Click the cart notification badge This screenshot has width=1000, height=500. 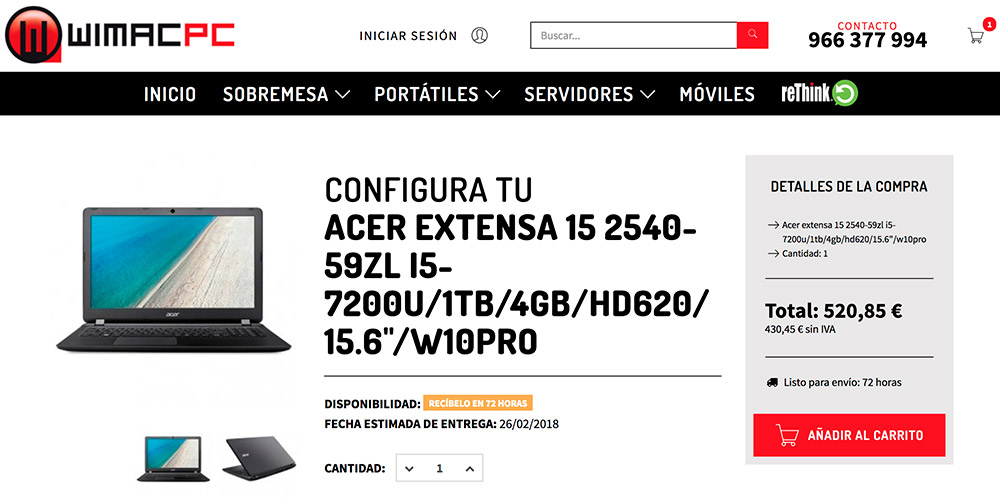point(989,24)
